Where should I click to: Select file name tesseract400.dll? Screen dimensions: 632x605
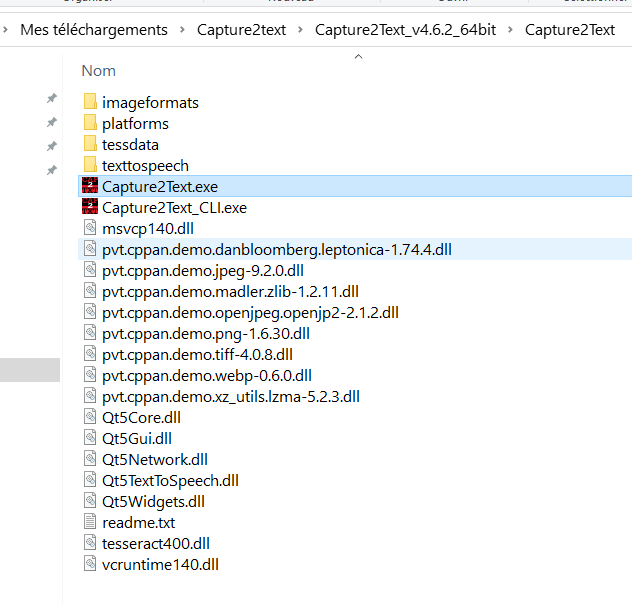[156, 544]
